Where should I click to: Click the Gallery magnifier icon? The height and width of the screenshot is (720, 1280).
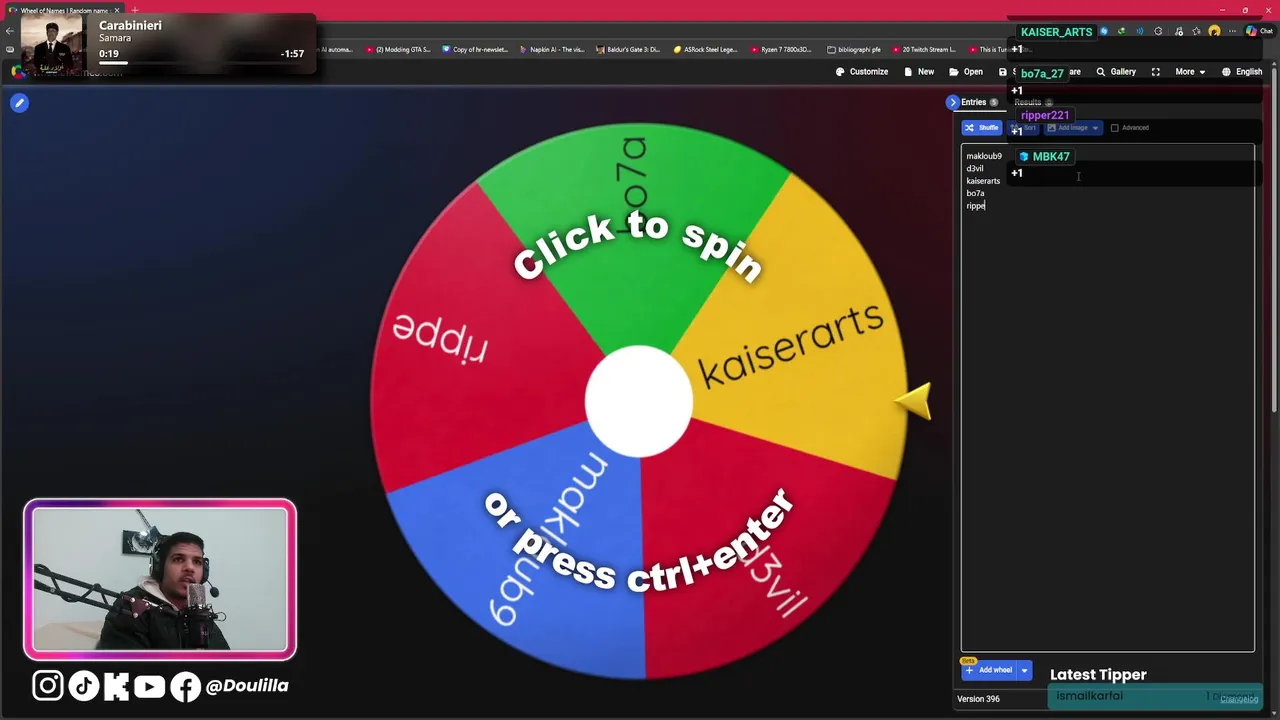[x=1101, y=72]
